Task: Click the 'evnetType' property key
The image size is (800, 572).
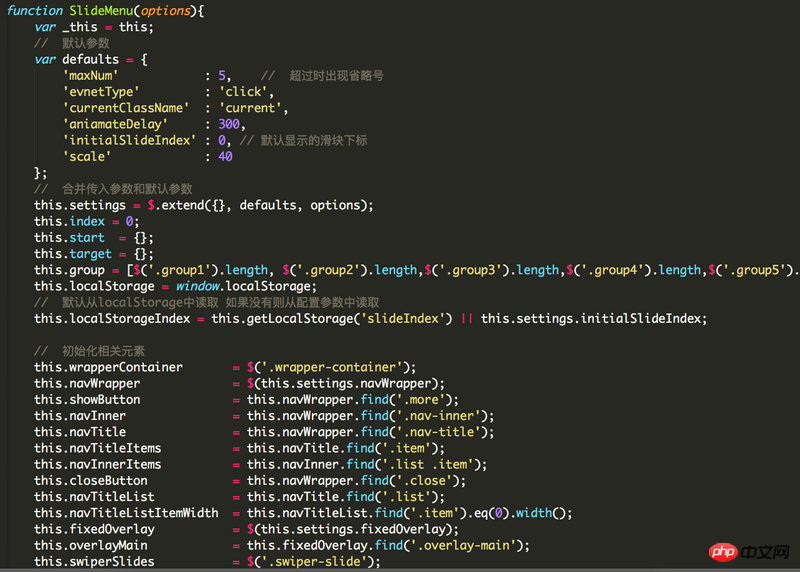Action: coord(101,91)
